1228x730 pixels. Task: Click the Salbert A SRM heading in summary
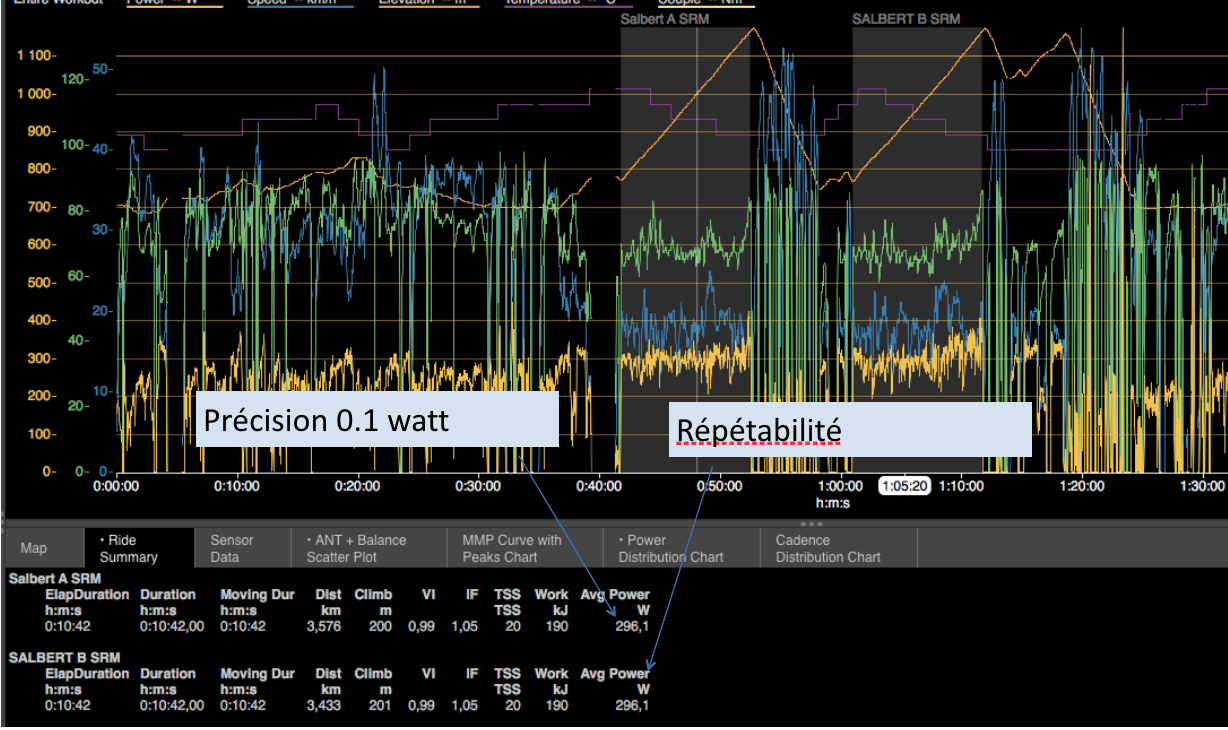(x=54, y=578)
